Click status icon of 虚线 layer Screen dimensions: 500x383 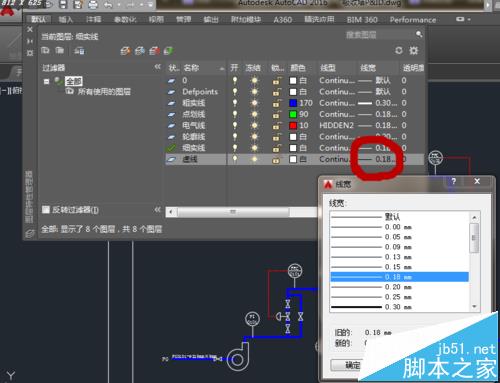[x=171, y=159]
